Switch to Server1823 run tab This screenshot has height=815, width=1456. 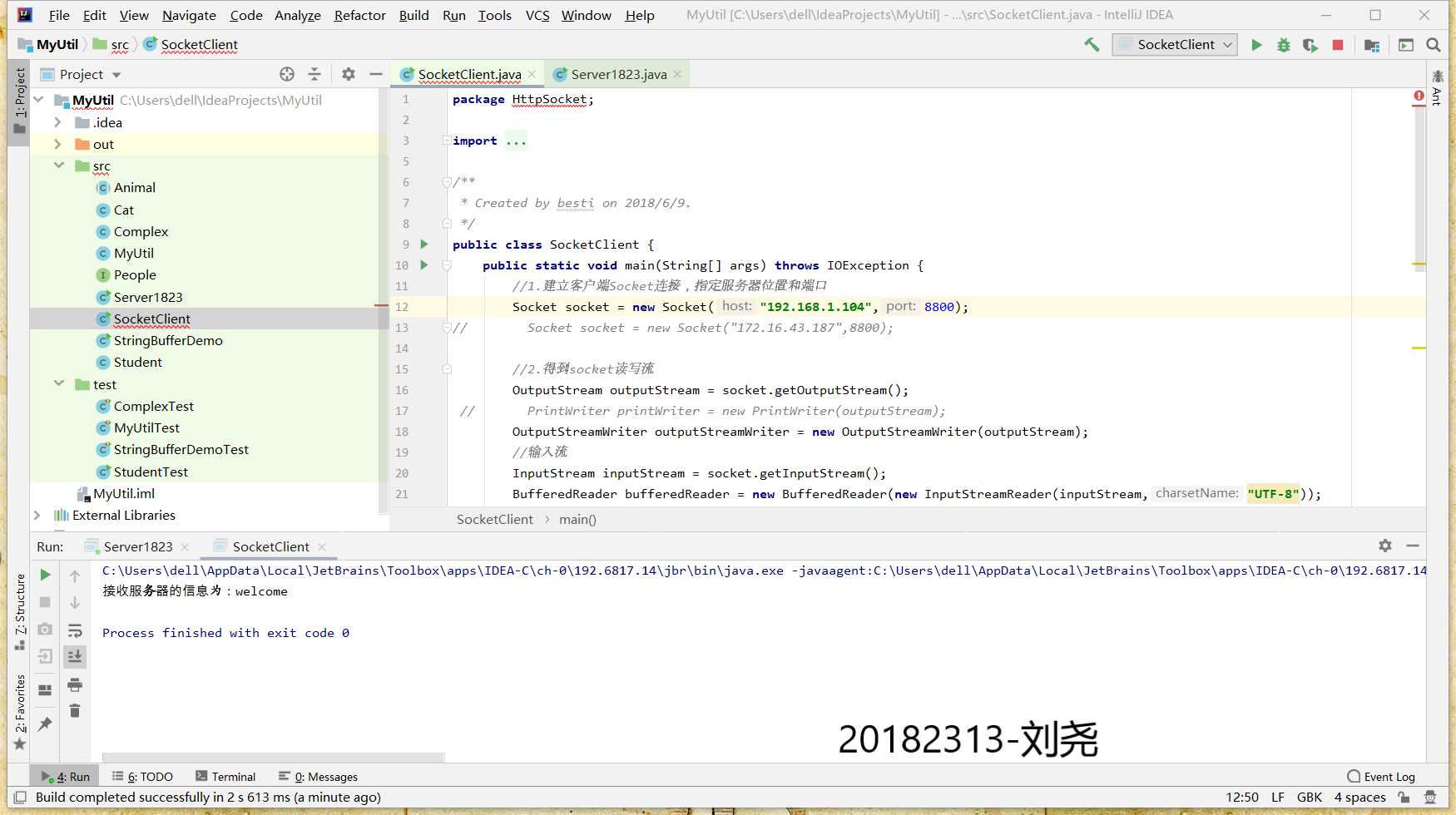[138, 546]
